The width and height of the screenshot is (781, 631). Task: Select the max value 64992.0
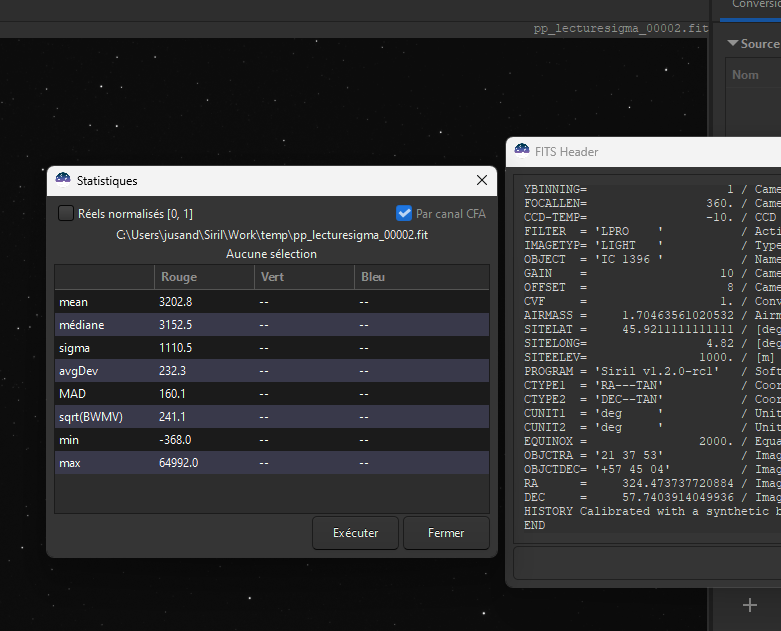178,463
